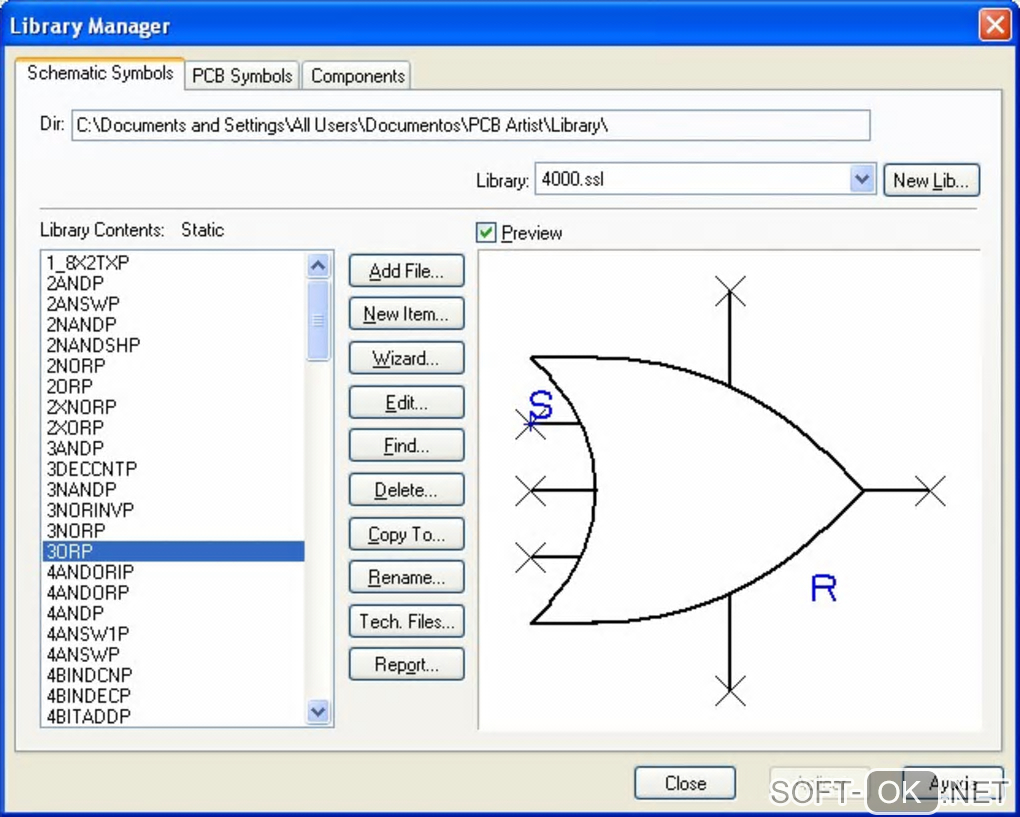
Task: Click the Copy To... button
Action: 407,534
